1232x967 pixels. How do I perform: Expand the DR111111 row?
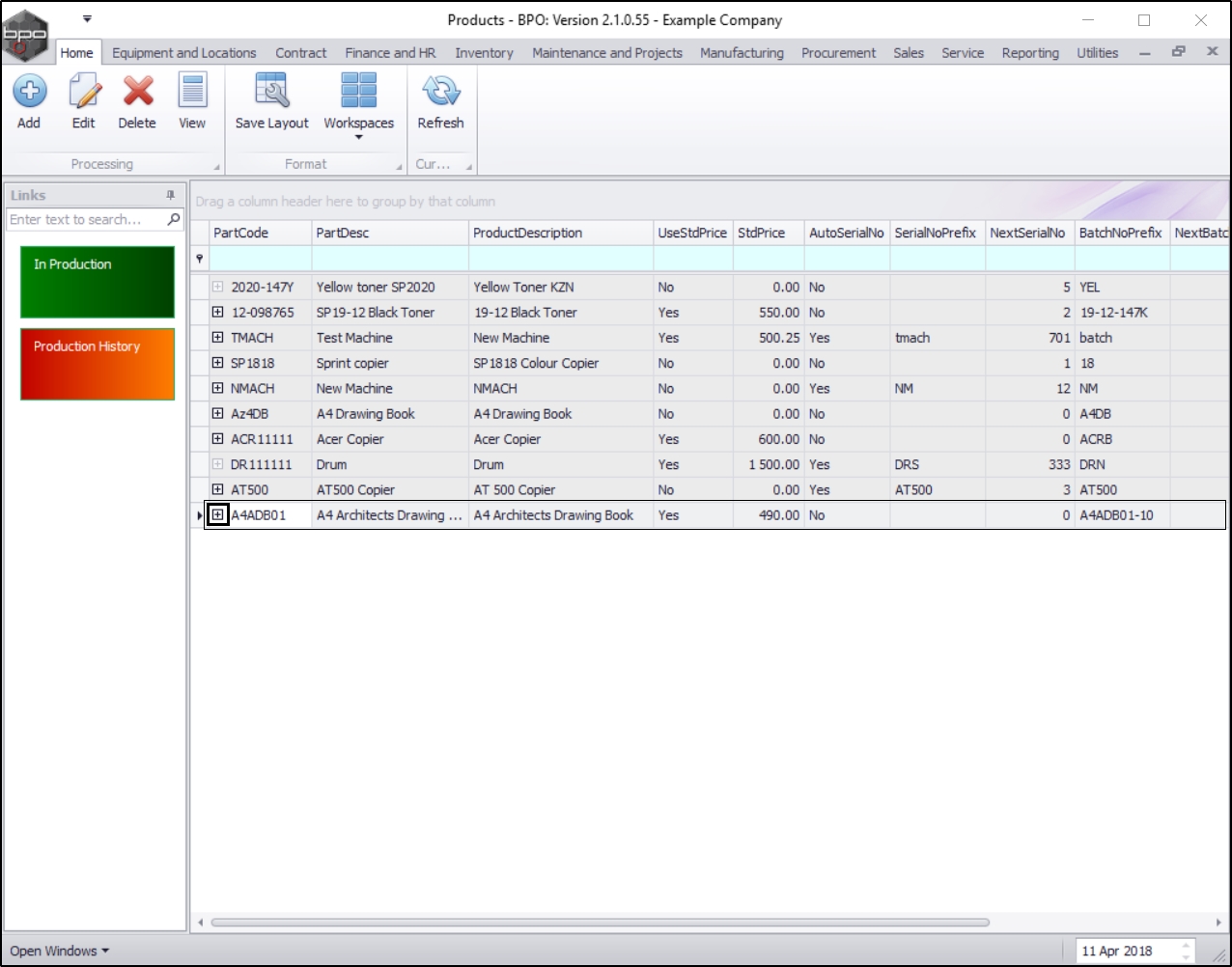[x=217, y=464]
